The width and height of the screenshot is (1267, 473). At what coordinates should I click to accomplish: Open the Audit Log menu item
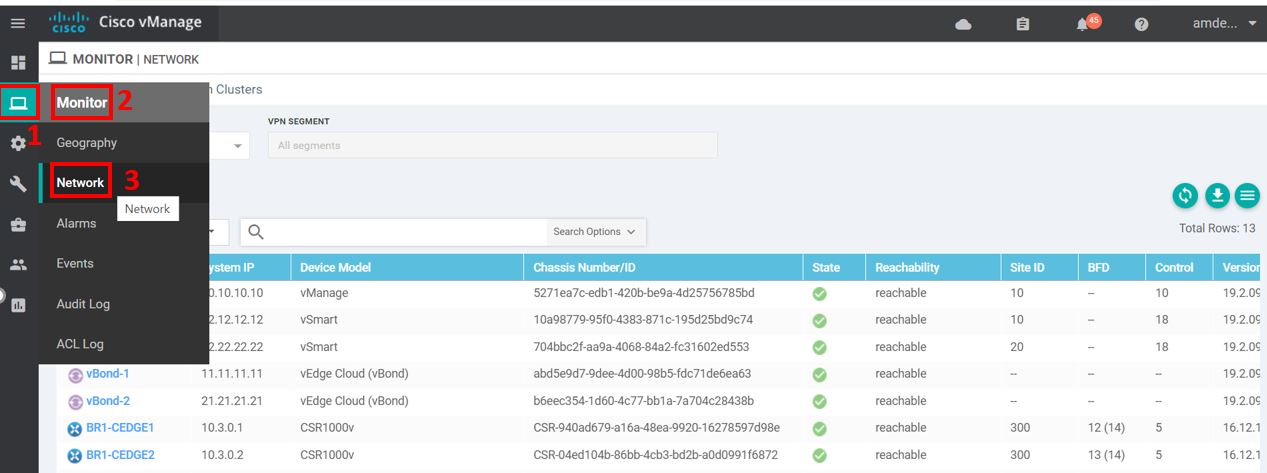click(83, 304)
